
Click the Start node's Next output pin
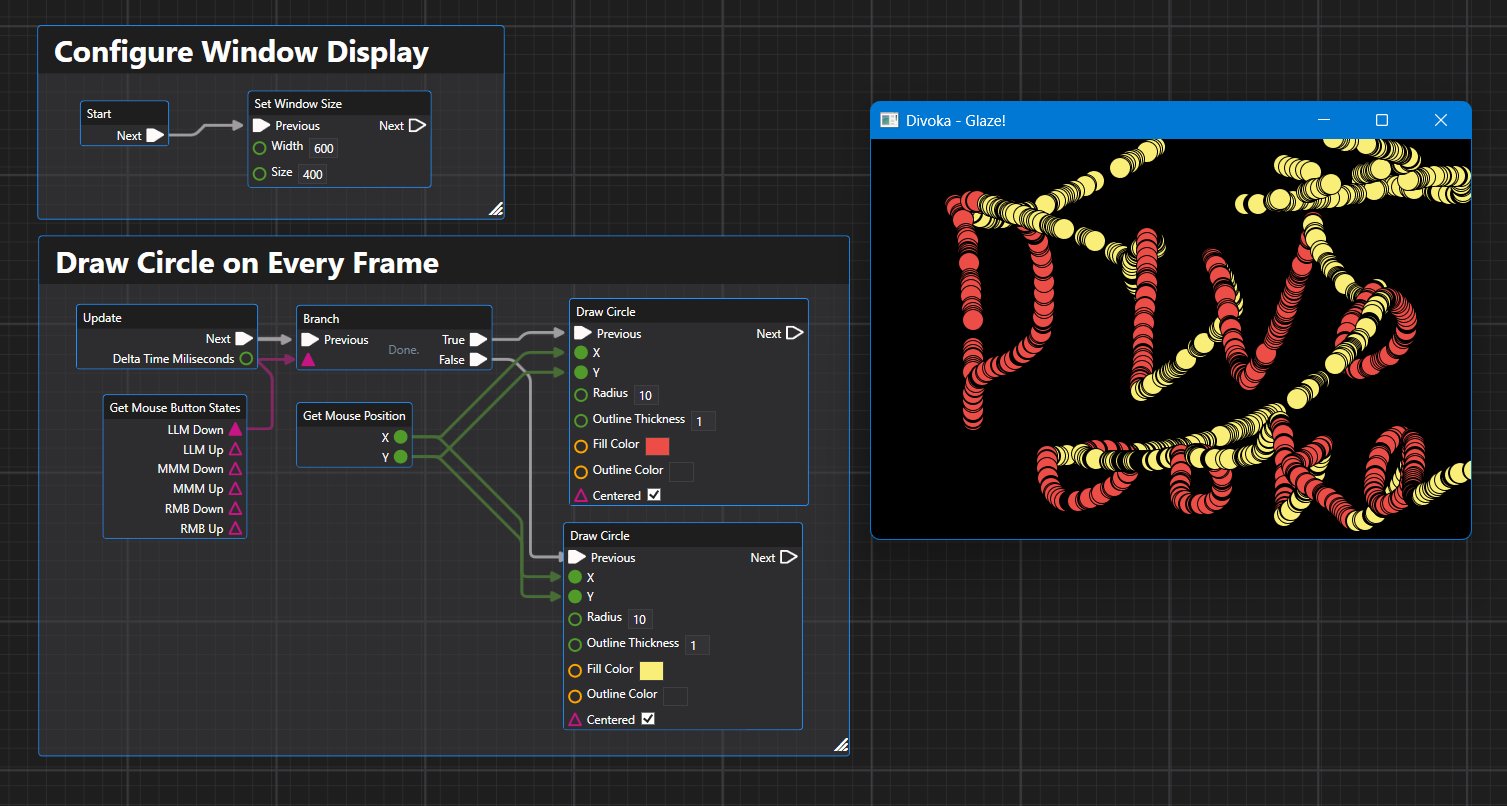point(155,135)
